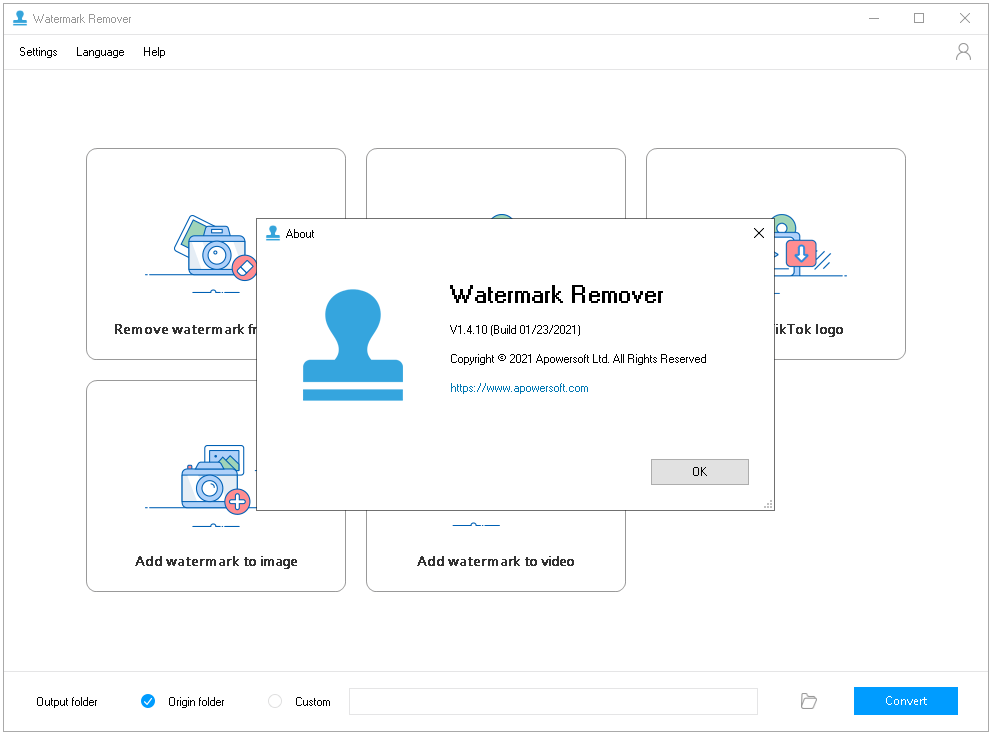Screen dimensions: 992x736
Task: Open the Language menu
Action: pos(100,52)
